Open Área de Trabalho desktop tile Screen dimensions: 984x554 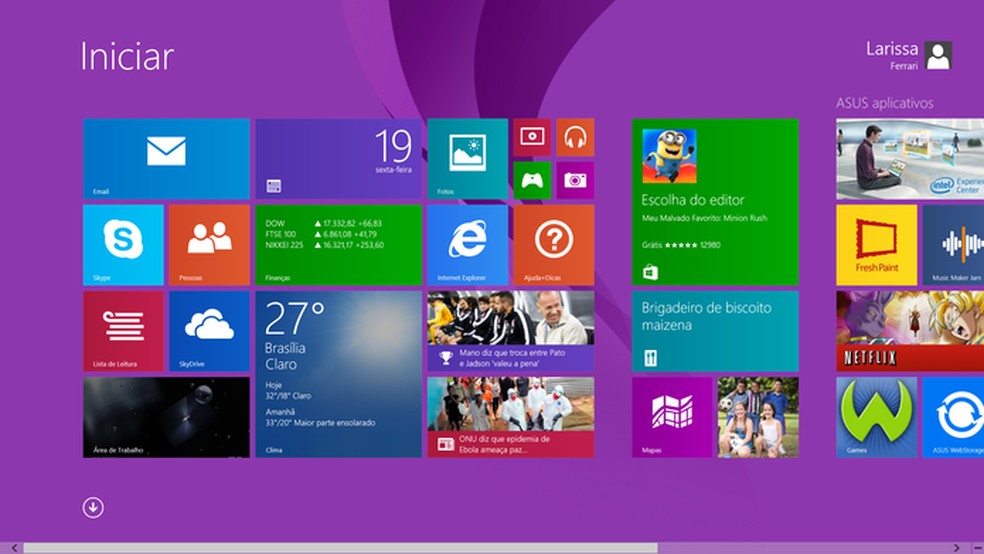[166, 417]
